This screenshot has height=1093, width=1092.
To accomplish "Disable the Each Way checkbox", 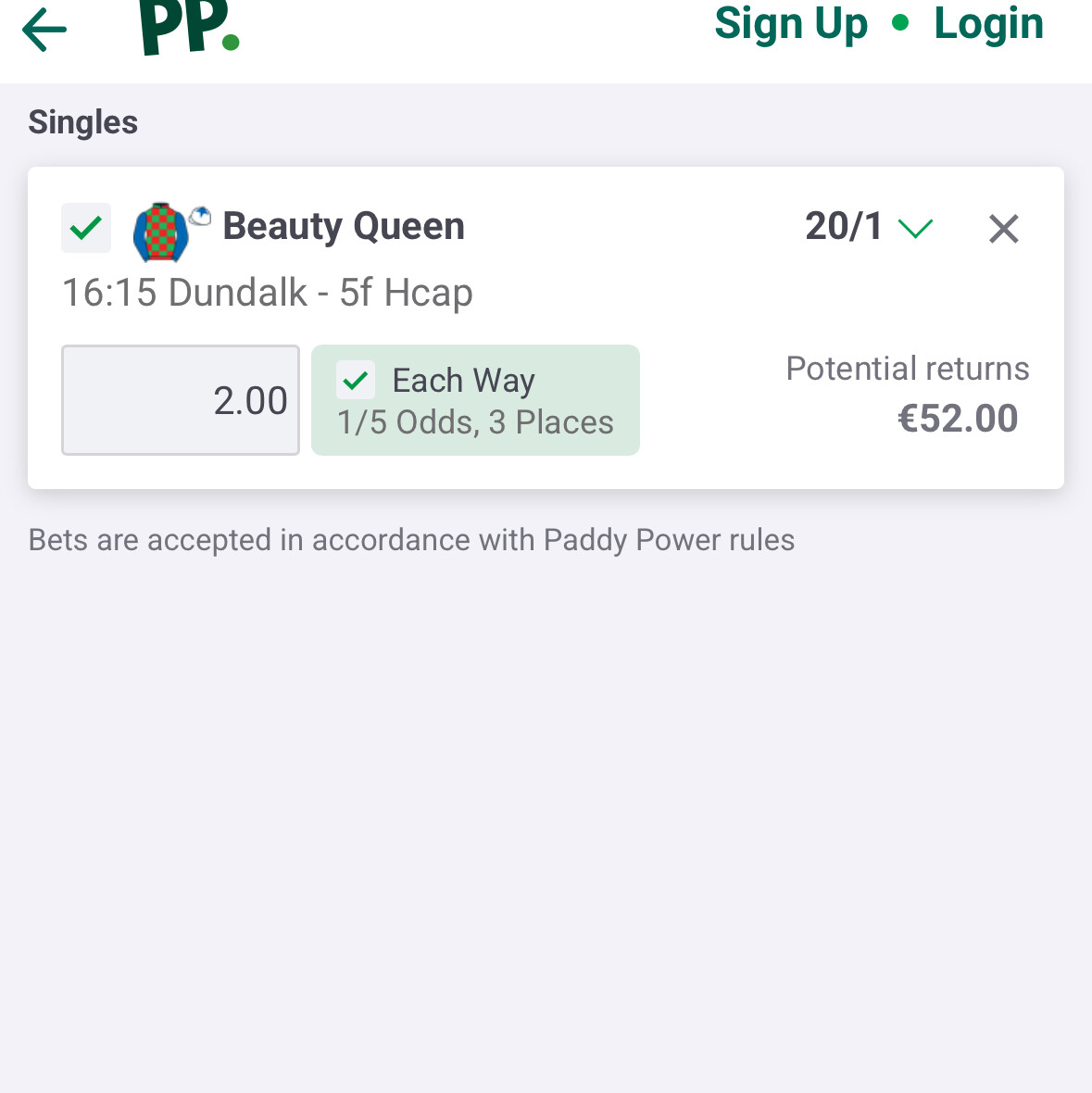I will pos(356,380).
